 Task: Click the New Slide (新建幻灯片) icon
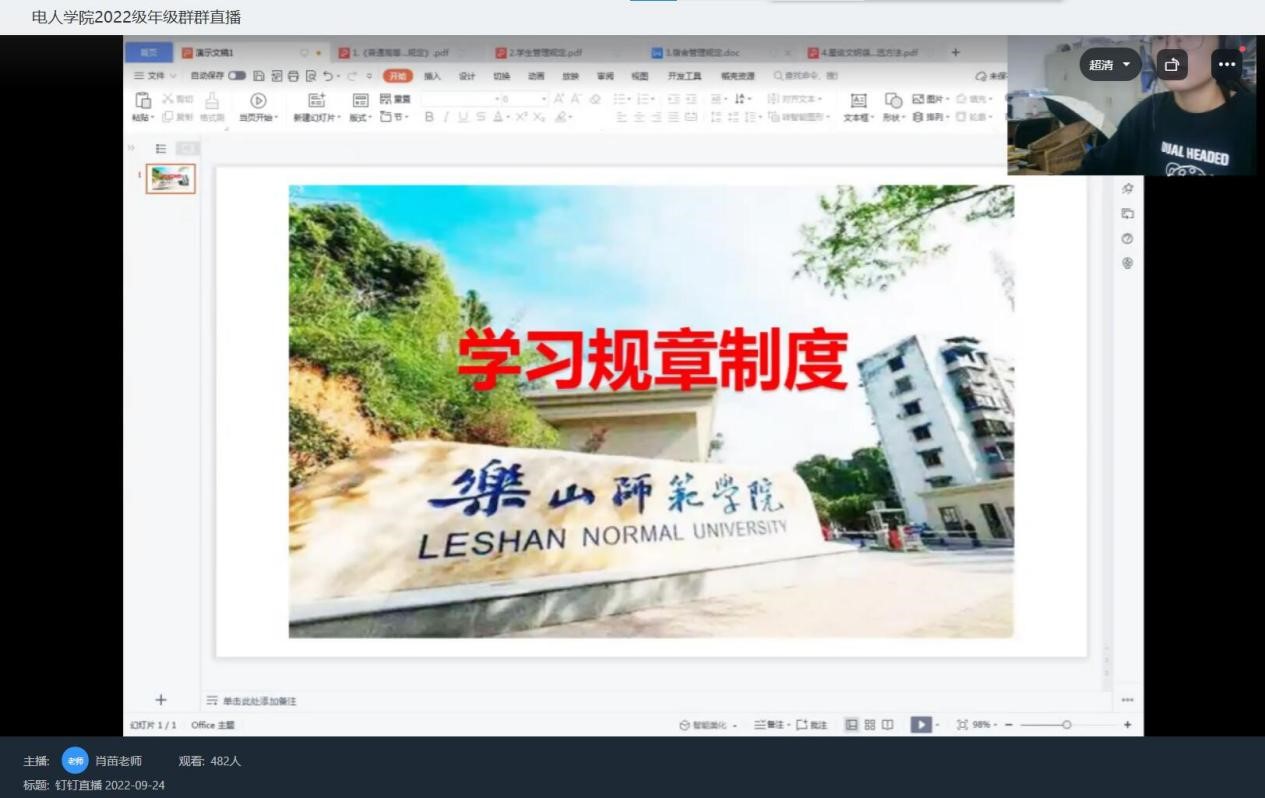pos(316,100)
